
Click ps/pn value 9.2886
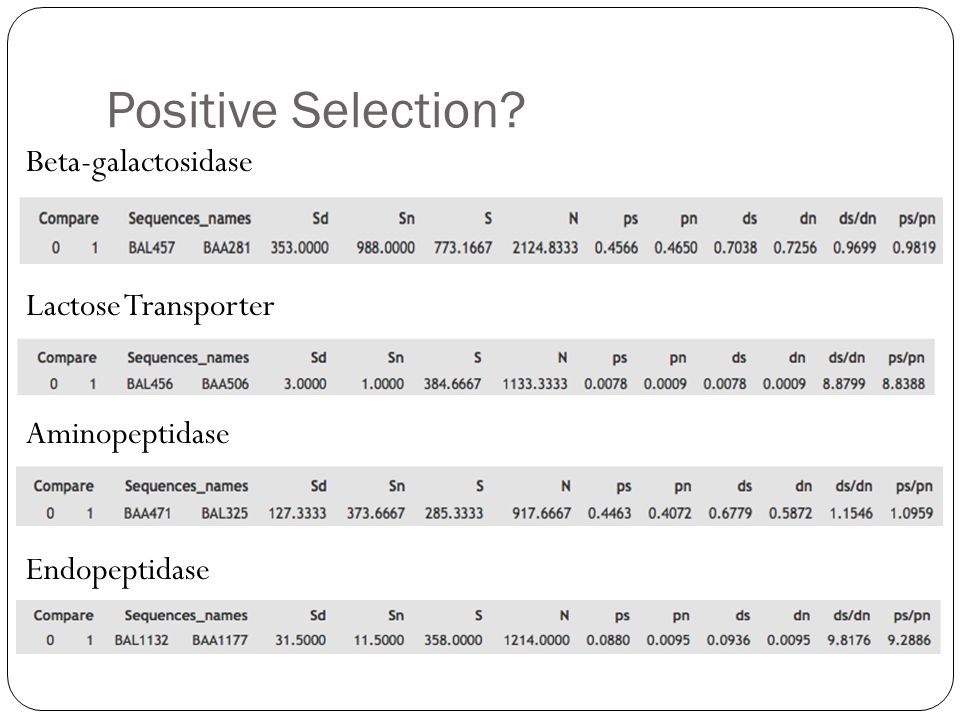tap(909, 640)
